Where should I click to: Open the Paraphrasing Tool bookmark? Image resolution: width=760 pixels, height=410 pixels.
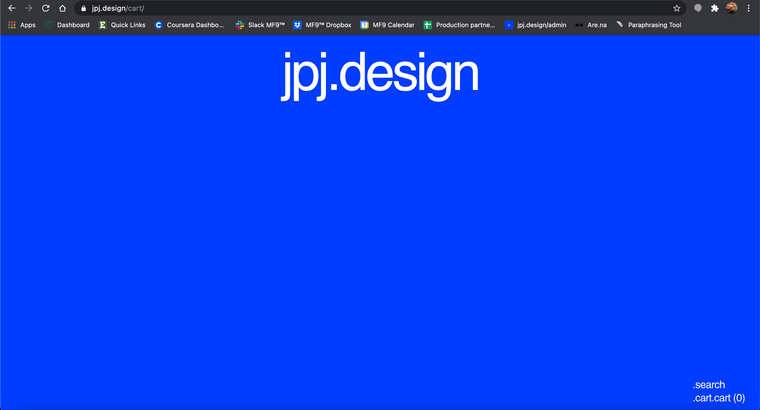649,25
